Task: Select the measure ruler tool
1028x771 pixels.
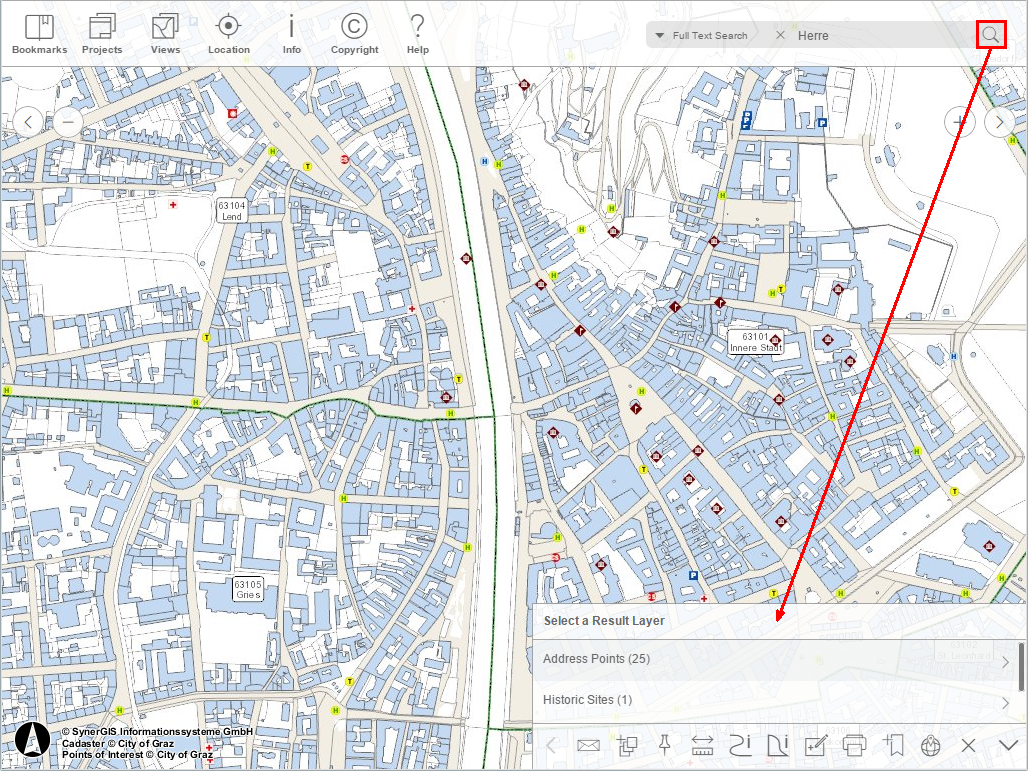Action: click(x=701, y=745)
